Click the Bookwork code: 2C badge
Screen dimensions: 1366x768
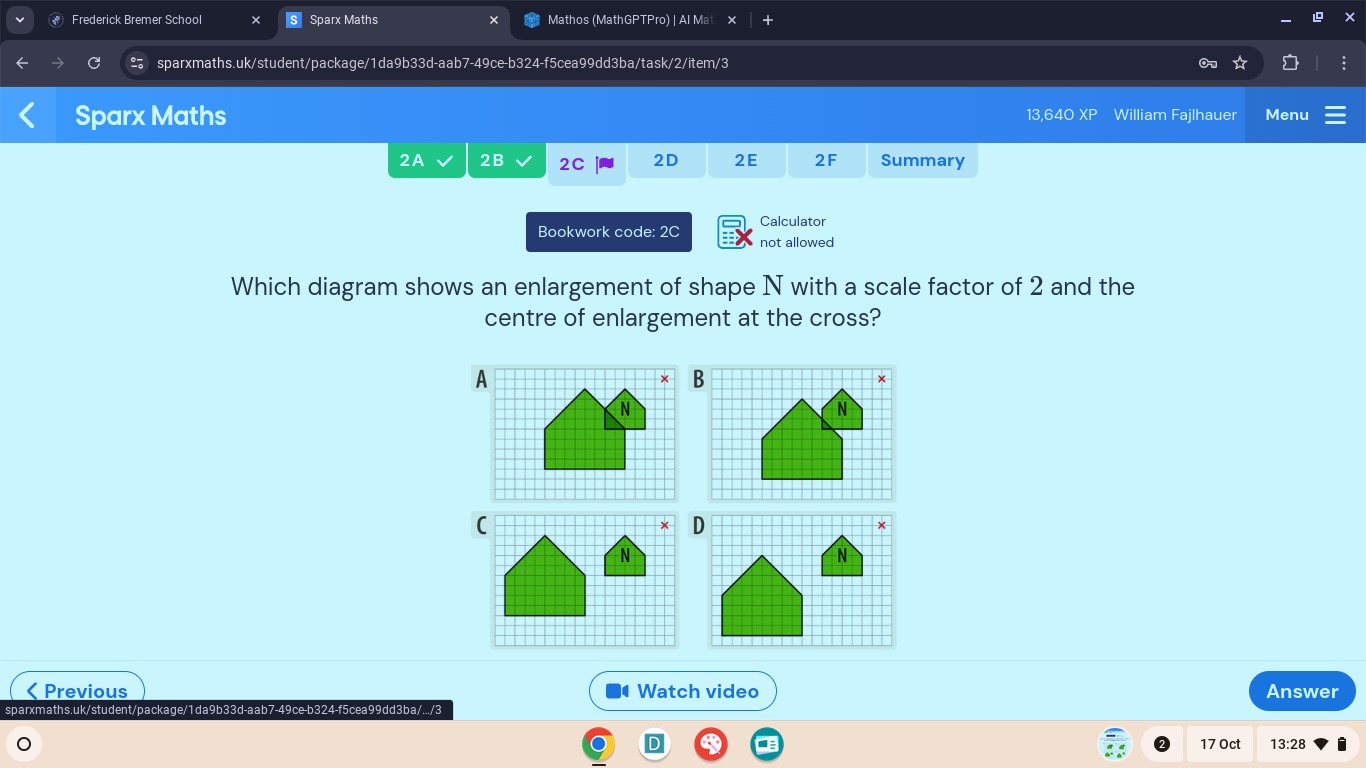point(609,232)
